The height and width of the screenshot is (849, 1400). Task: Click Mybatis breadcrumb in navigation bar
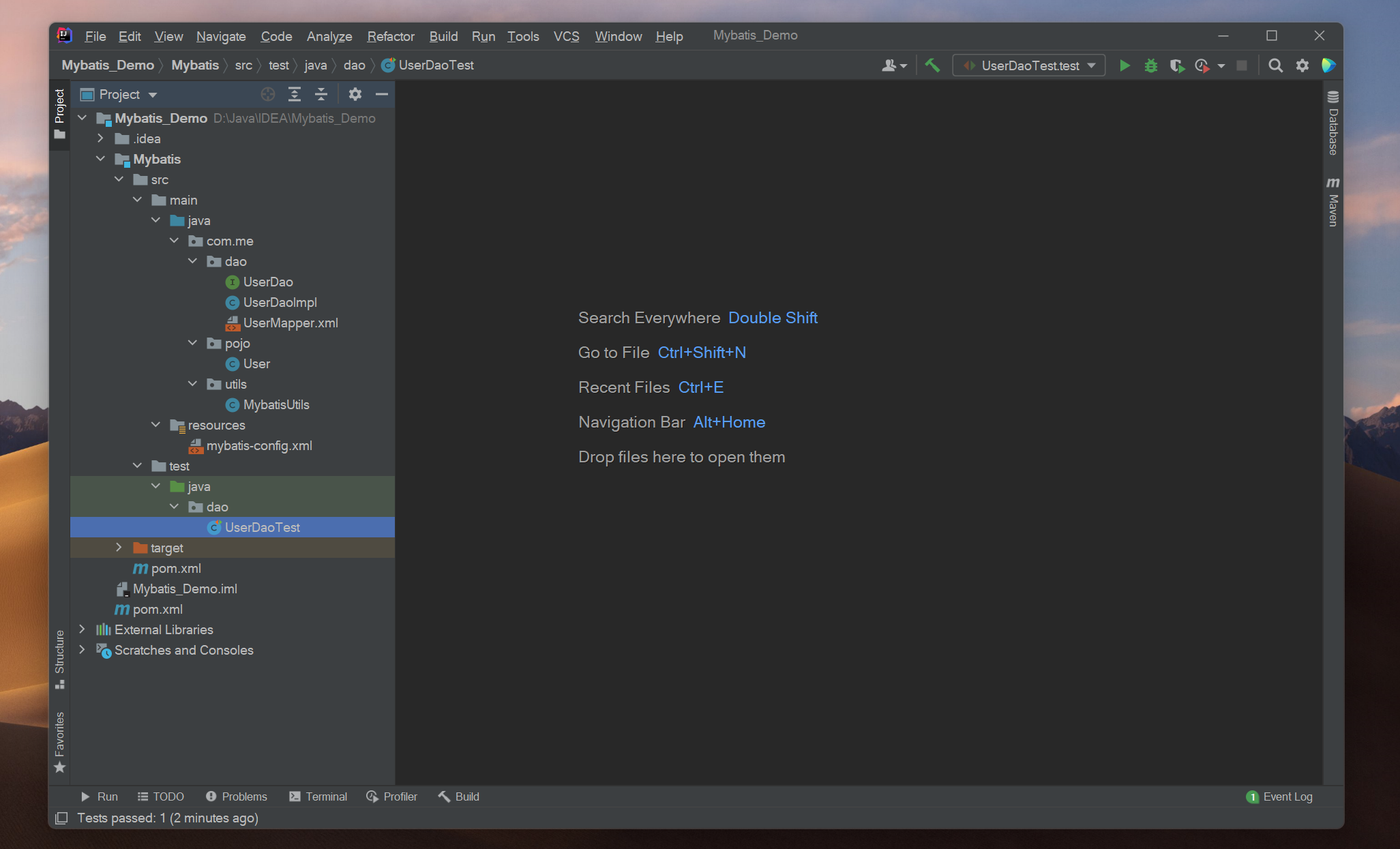[194, 65]
